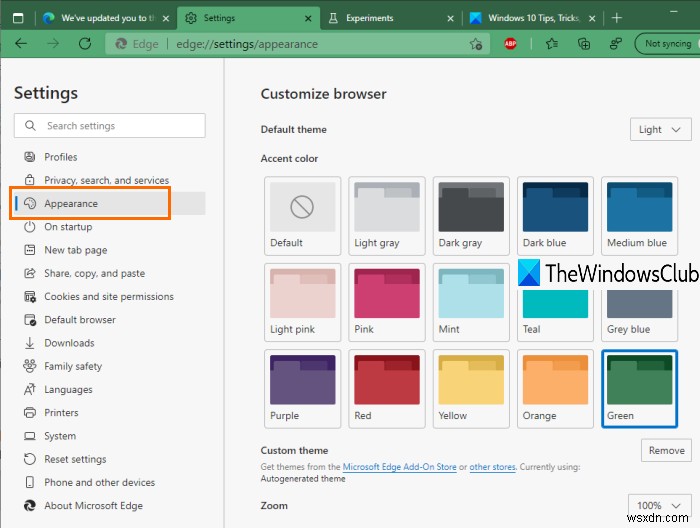Screen dimensions: 700x528
Task: Add this page to favorites star
Action: click(475, 44)
